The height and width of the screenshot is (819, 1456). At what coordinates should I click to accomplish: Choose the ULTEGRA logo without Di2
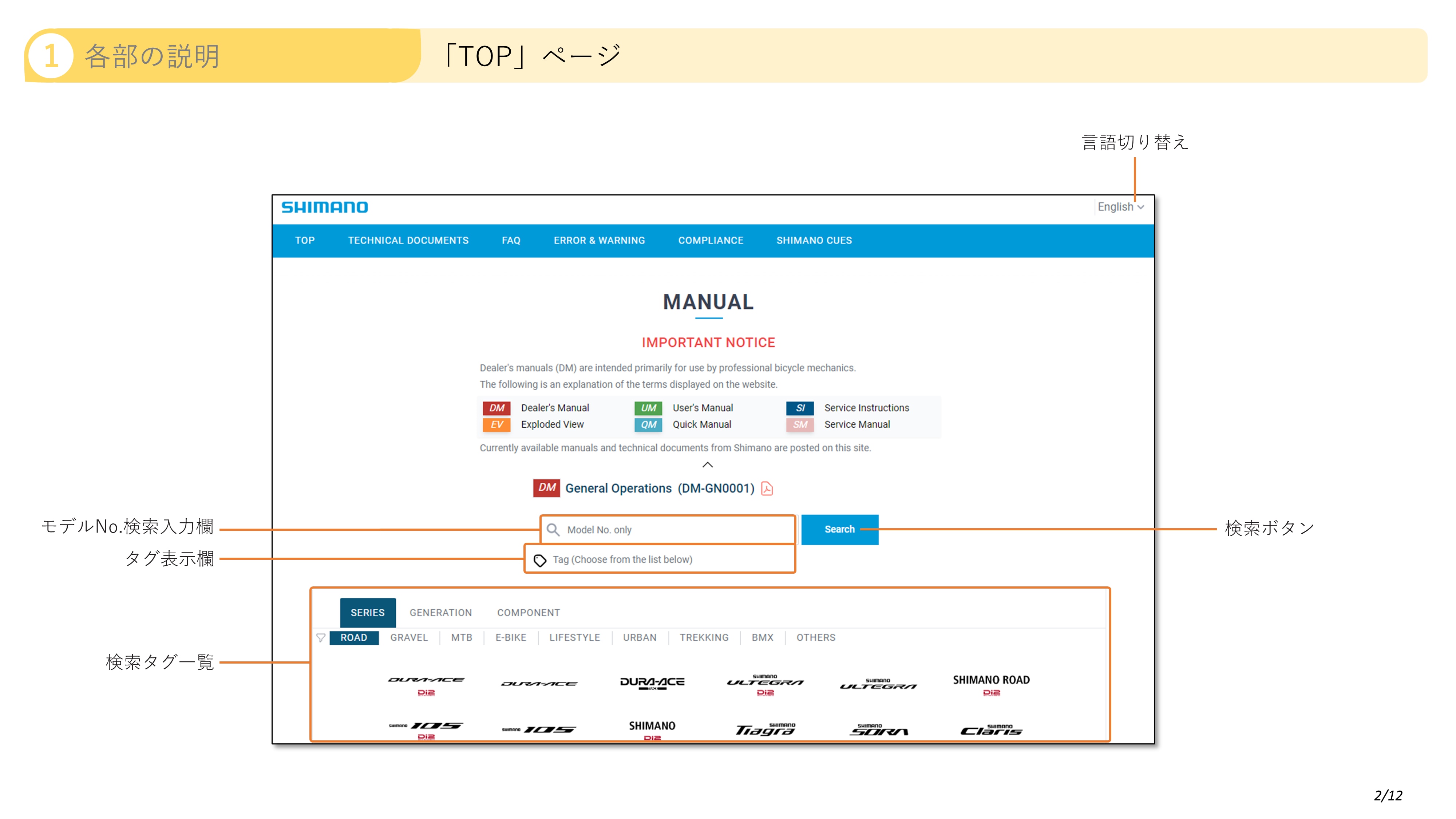click(878, 684)
